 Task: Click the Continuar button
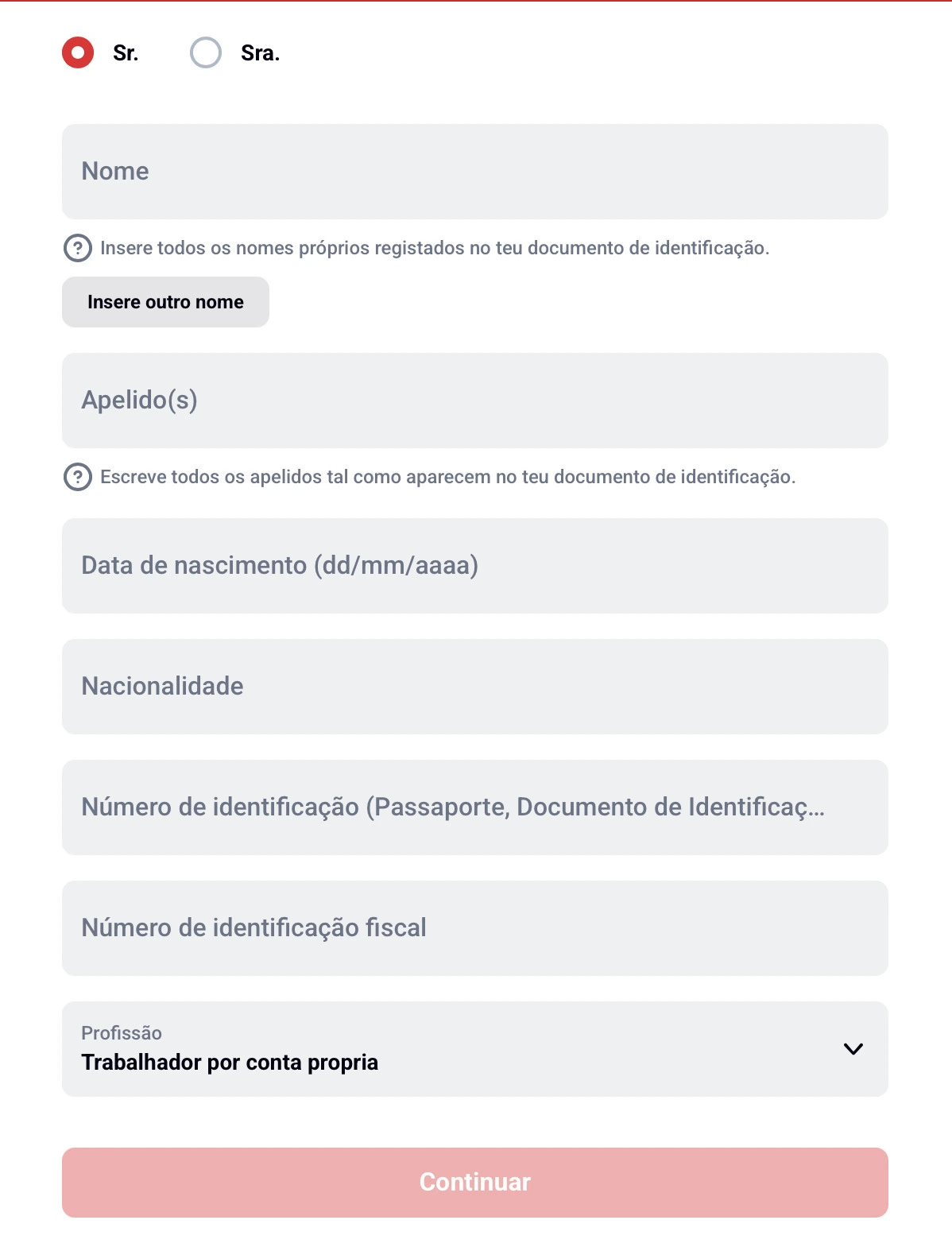474,1182
